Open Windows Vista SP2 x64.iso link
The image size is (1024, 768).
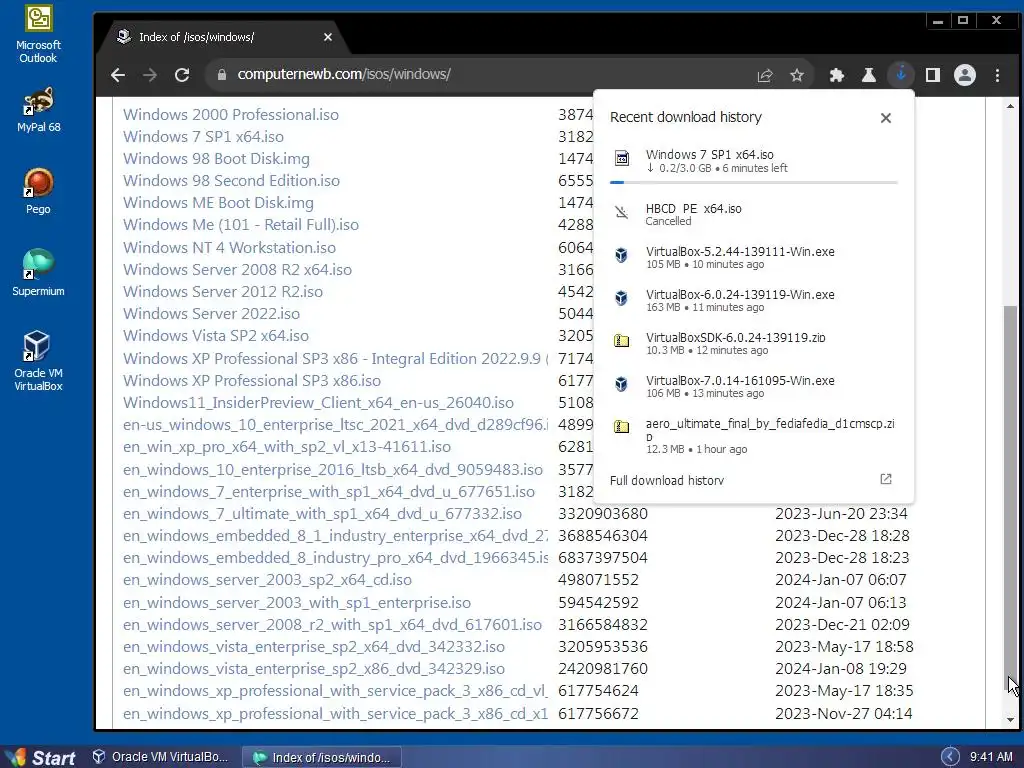point(216,336)
